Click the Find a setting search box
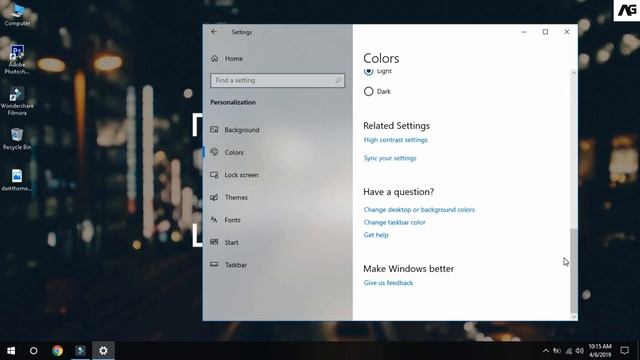 [x=278, y=80]
